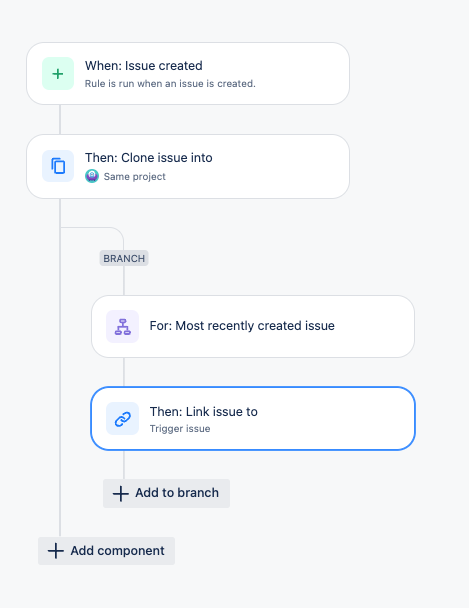Screen dimensions: 469x608
Task: Select the For: Most recently created issue card
Action: (x=253, y=326)
